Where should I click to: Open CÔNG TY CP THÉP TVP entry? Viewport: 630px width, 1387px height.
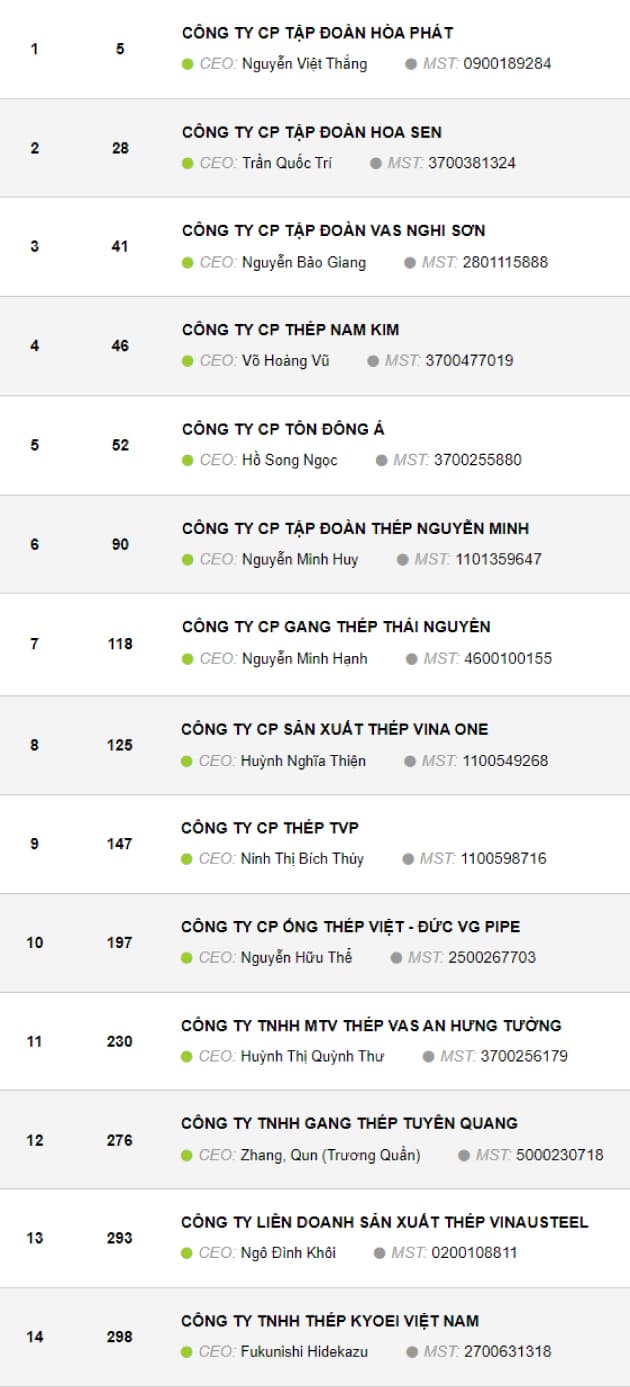(270, 828)
